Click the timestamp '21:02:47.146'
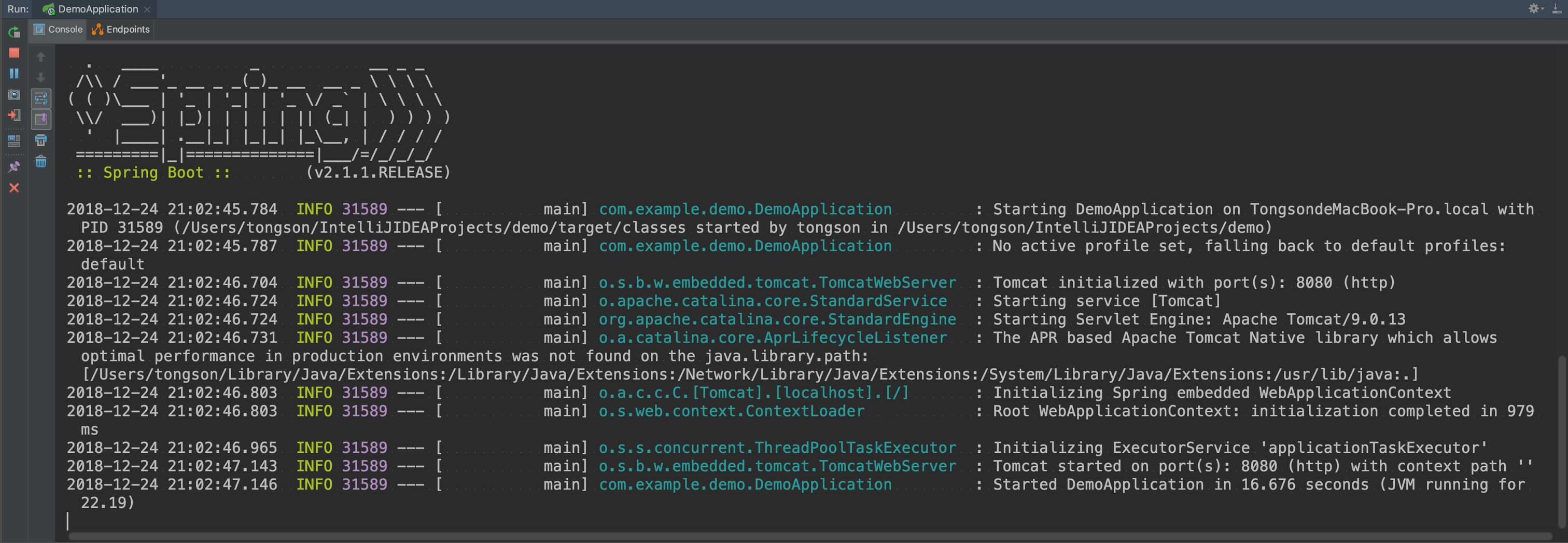The width and height of the screenshot is (1568, 543). coord(222,484)
